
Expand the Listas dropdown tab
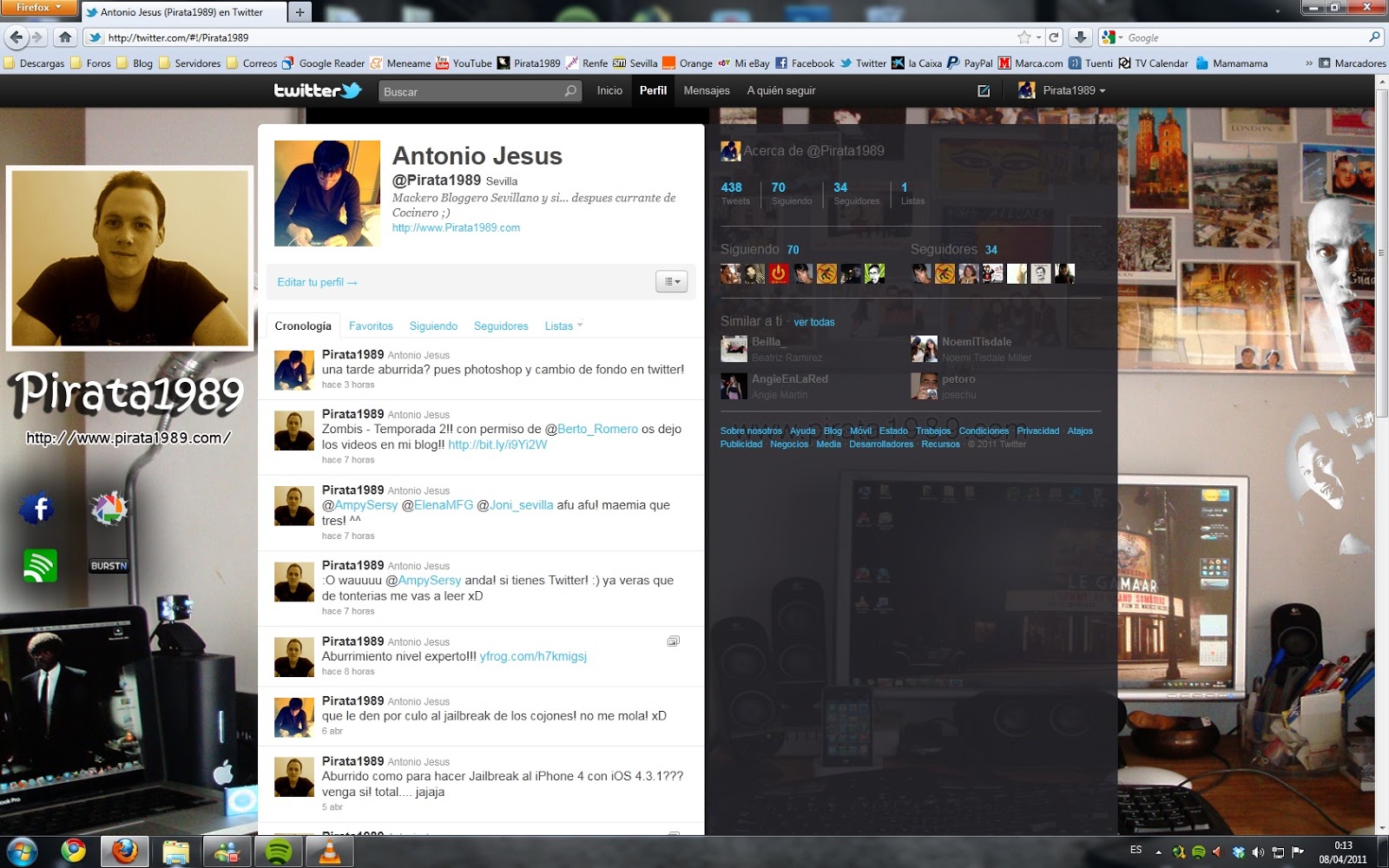coord(563,326)
